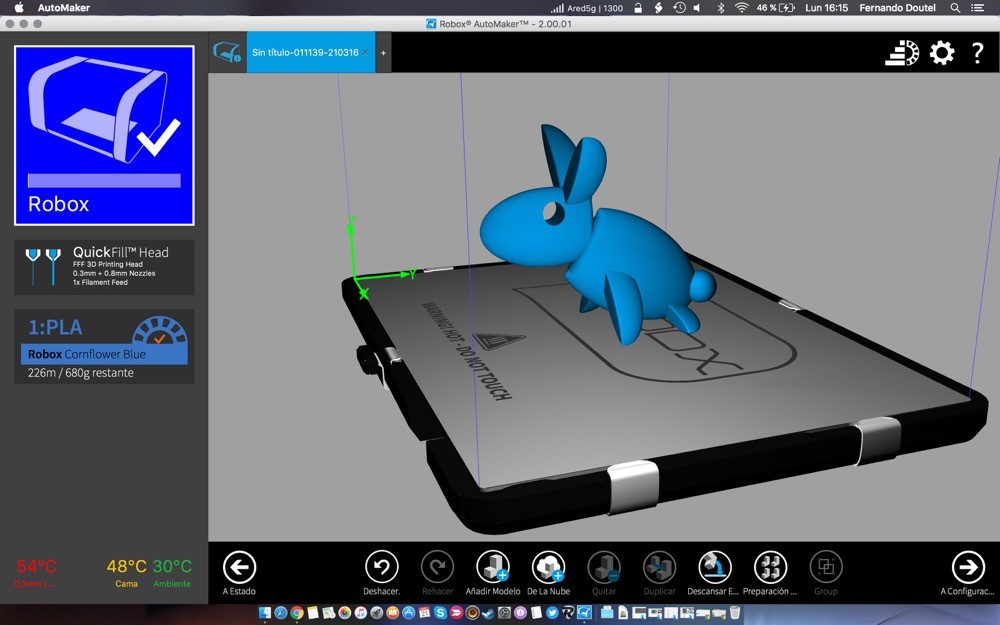Click the Group button
The image size is (1000, 625).
(x=826, y=567)
